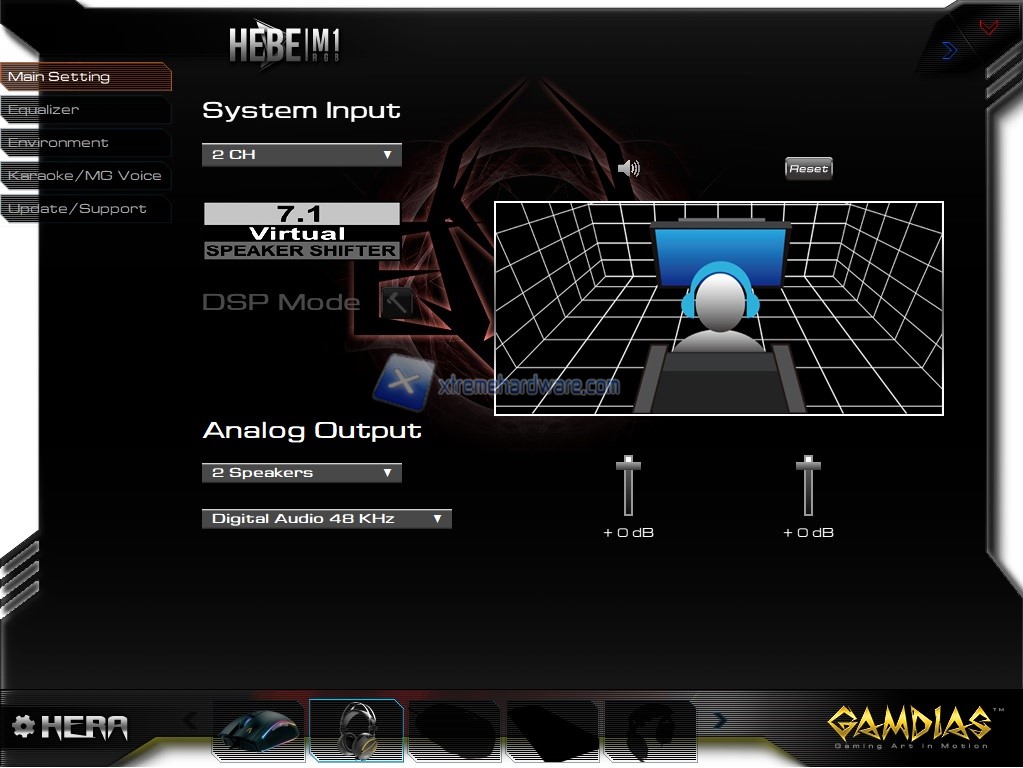1023x768 pixels.
Task: Click the blue chevron arrow top-right
Action: click(949, 50)
